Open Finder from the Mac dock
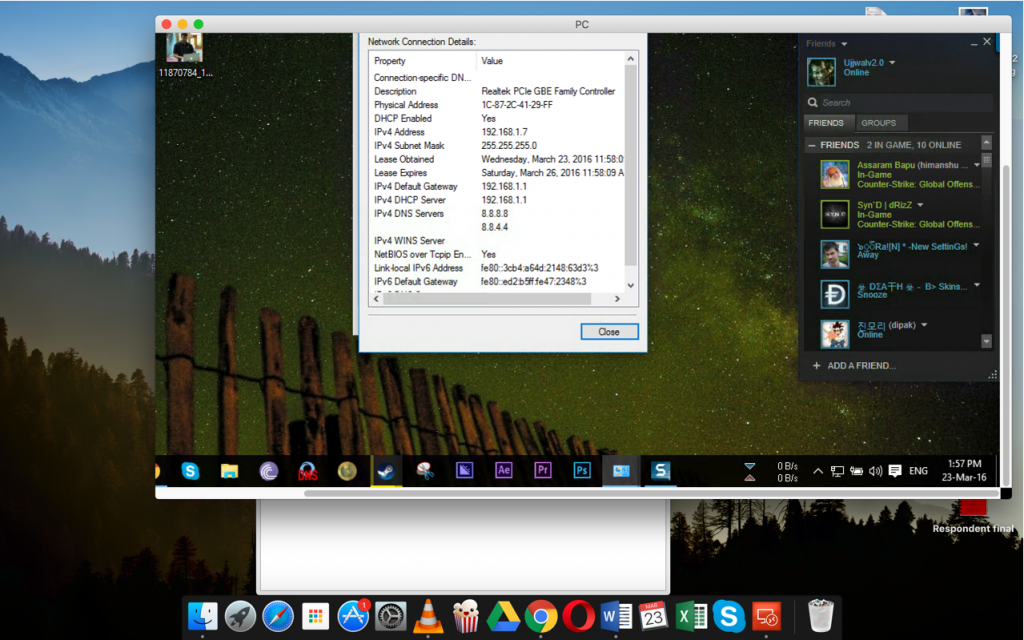This screenshot has height=640, width=1024. (202, 616)
